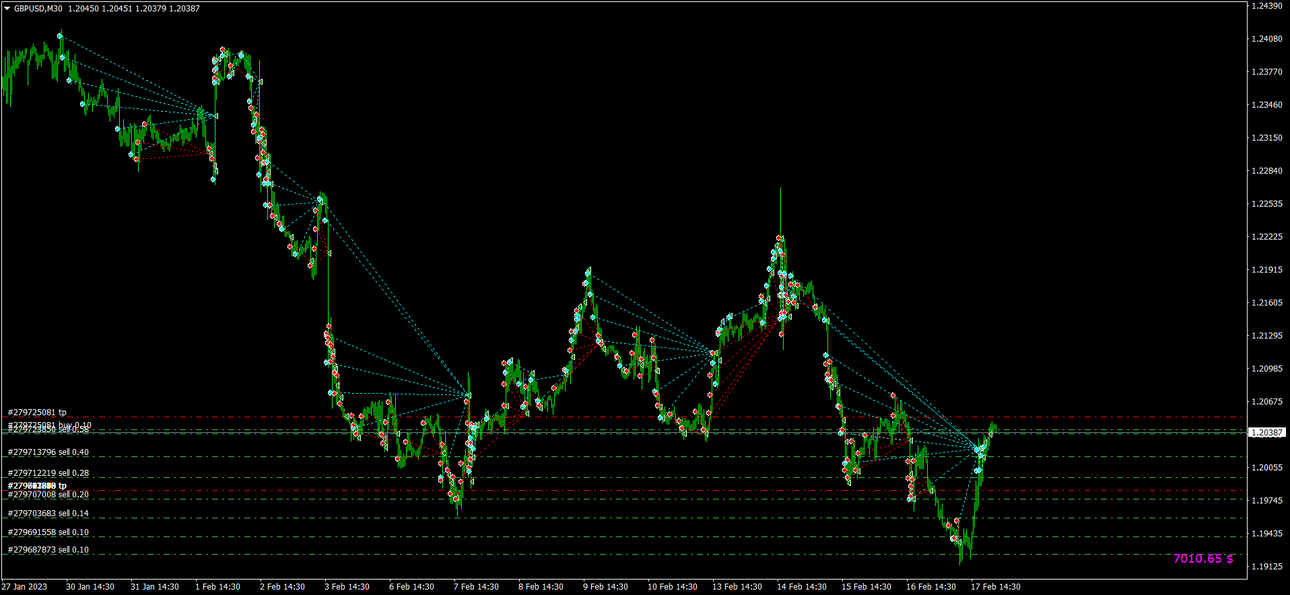
Task: Select order label #279707008 sell 0.20
Action: coord(48,494)
